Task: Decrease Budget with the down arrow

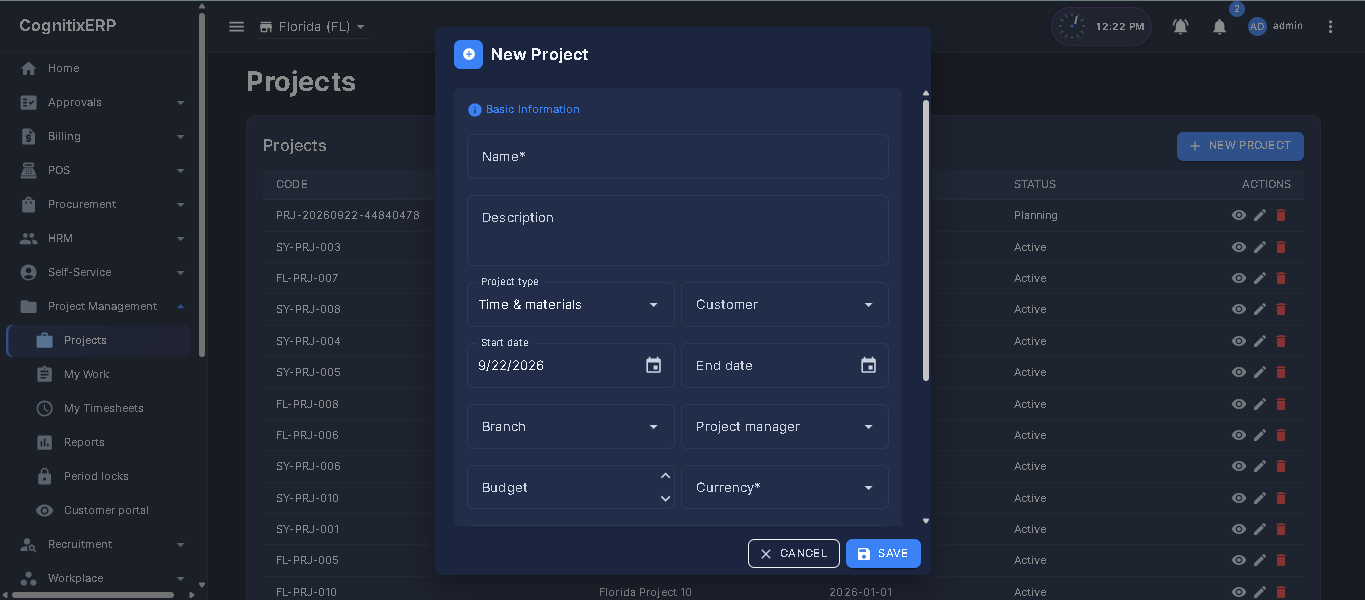Action: click(666, 498)
